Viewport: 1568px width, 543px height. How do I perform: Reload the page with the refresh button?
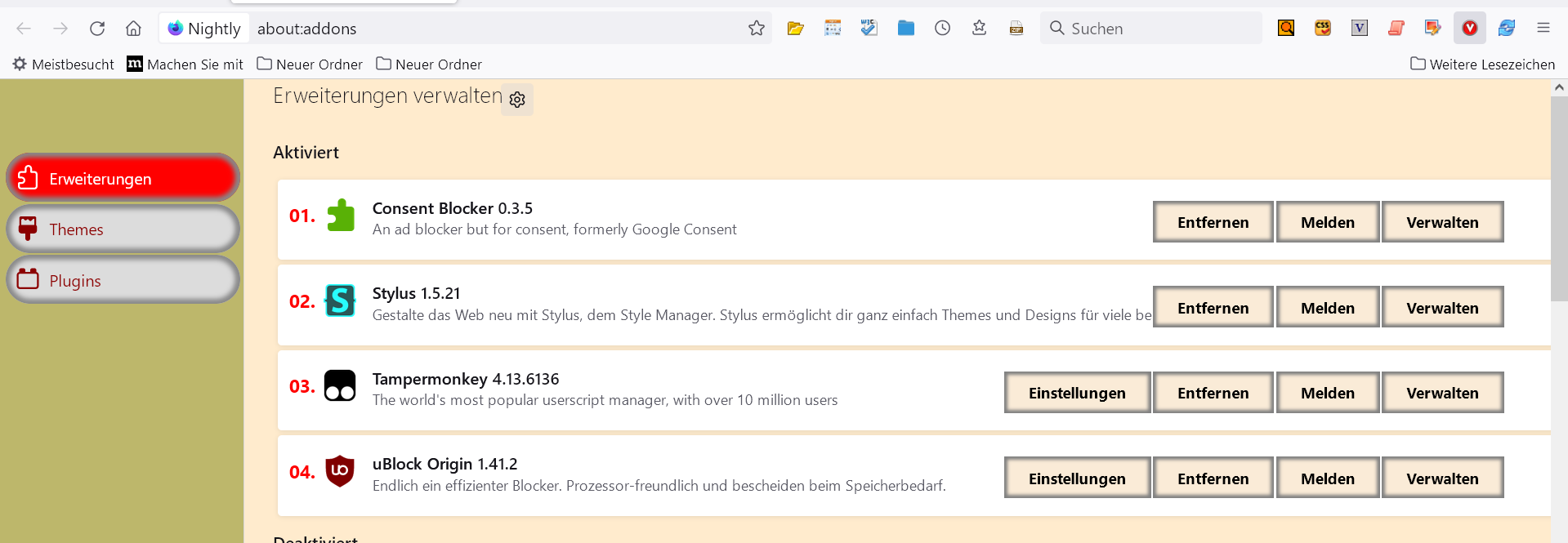pyautogui.click(x=97, y=29)
